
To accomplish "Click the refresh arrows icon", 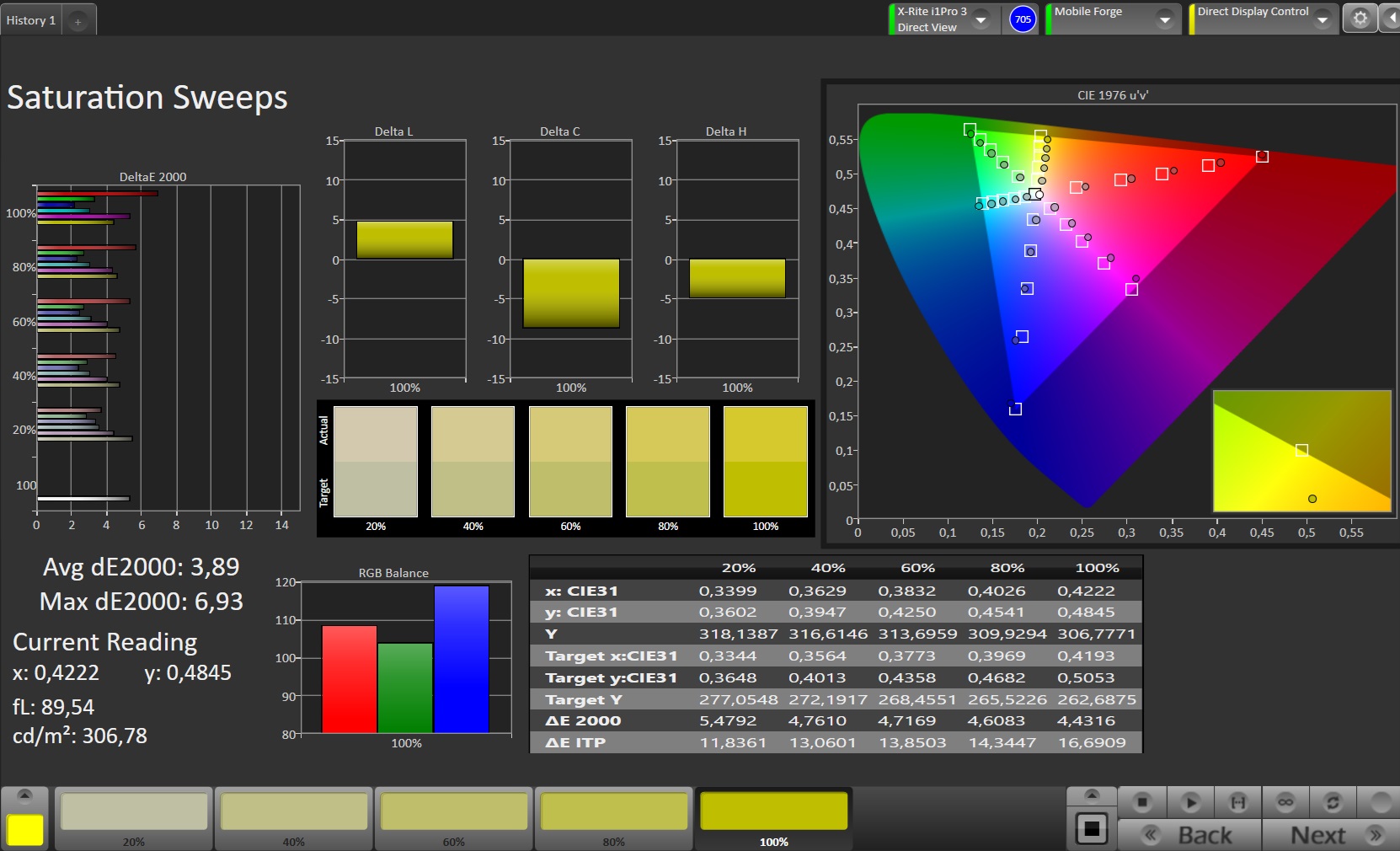I will (x=1333, y=802).
